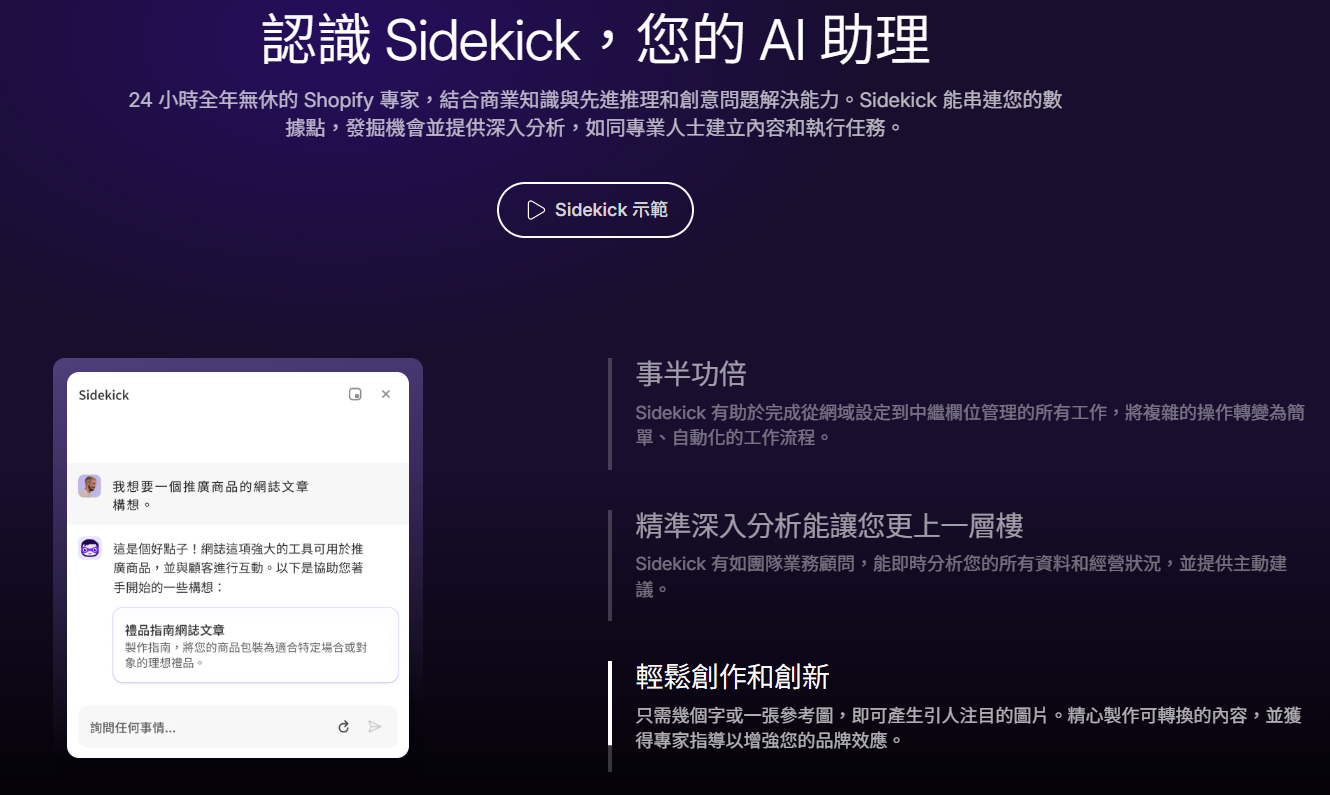Click the description text under 事半功倍

coord(970,425)
